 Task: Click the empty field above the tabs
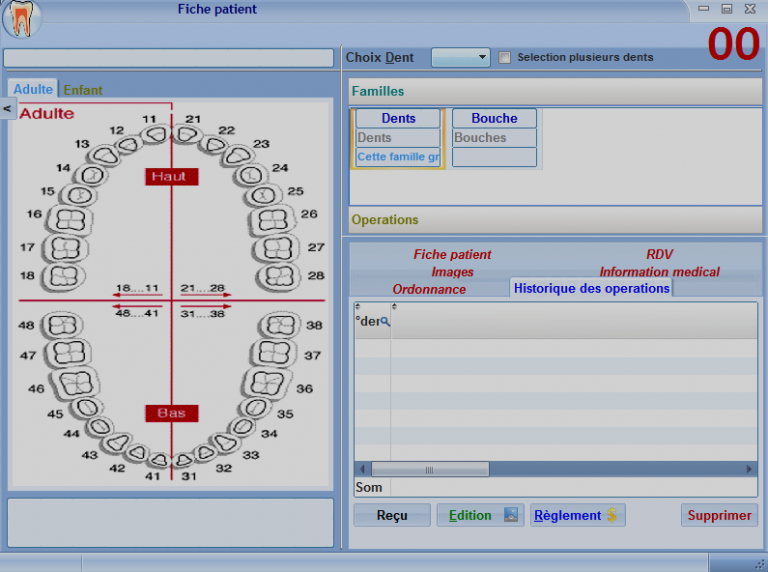coord(168,58)
